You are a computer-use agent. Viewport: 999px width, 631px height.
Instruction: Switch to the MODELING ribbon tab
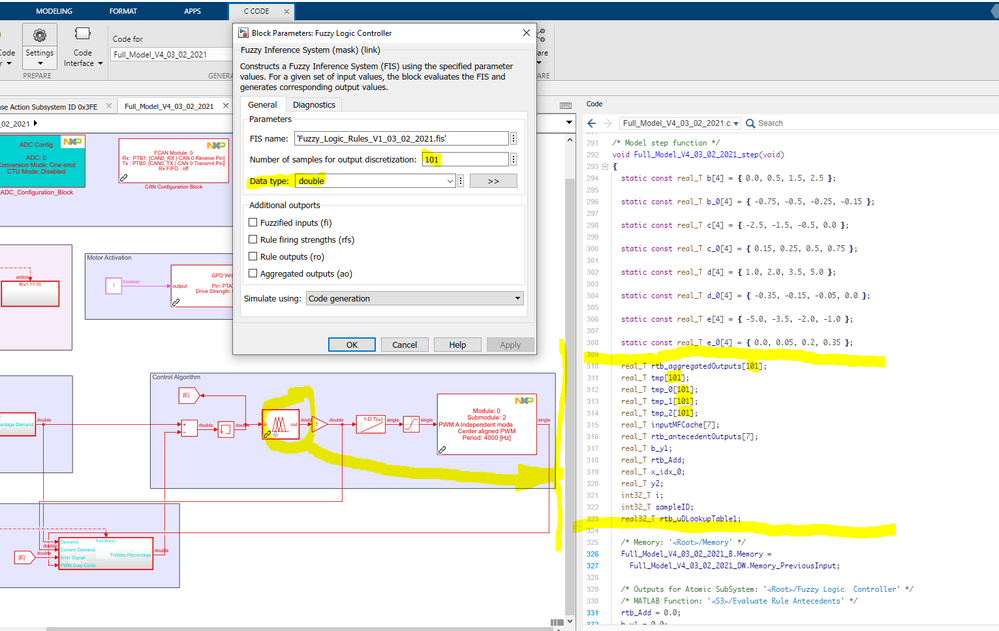[54, 11]
